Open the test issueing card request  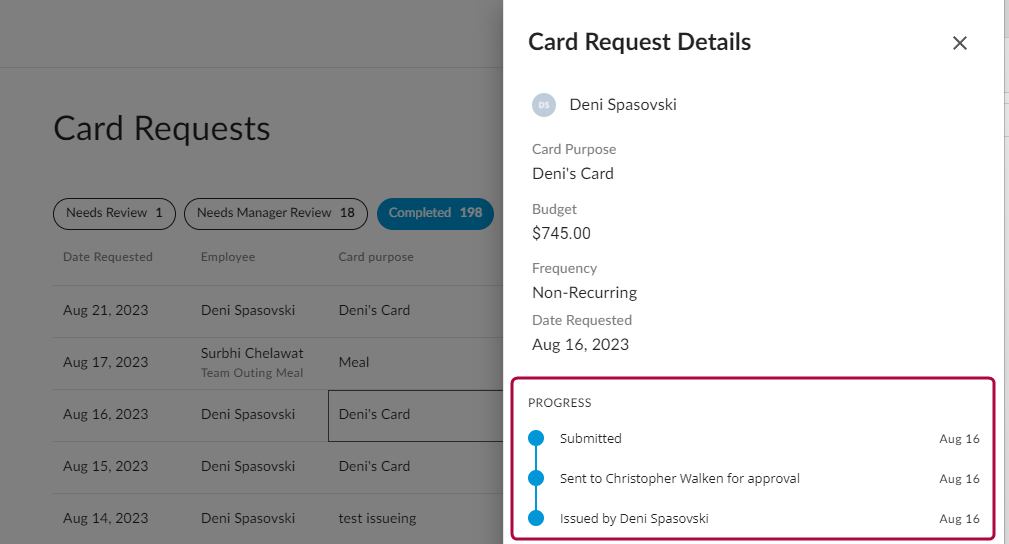(x=377, y=518)
